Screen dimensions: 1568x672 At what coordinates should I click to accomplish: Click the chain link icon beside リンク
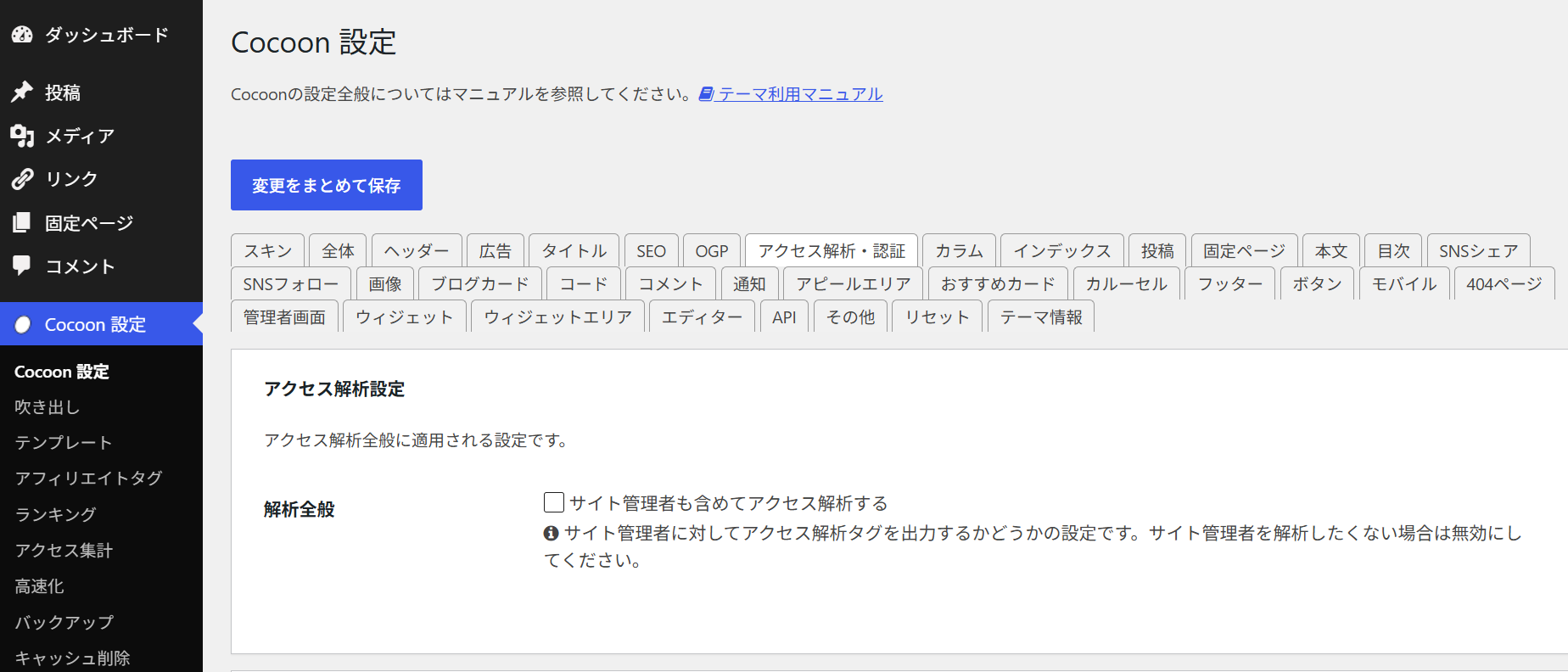click(22, 179)
